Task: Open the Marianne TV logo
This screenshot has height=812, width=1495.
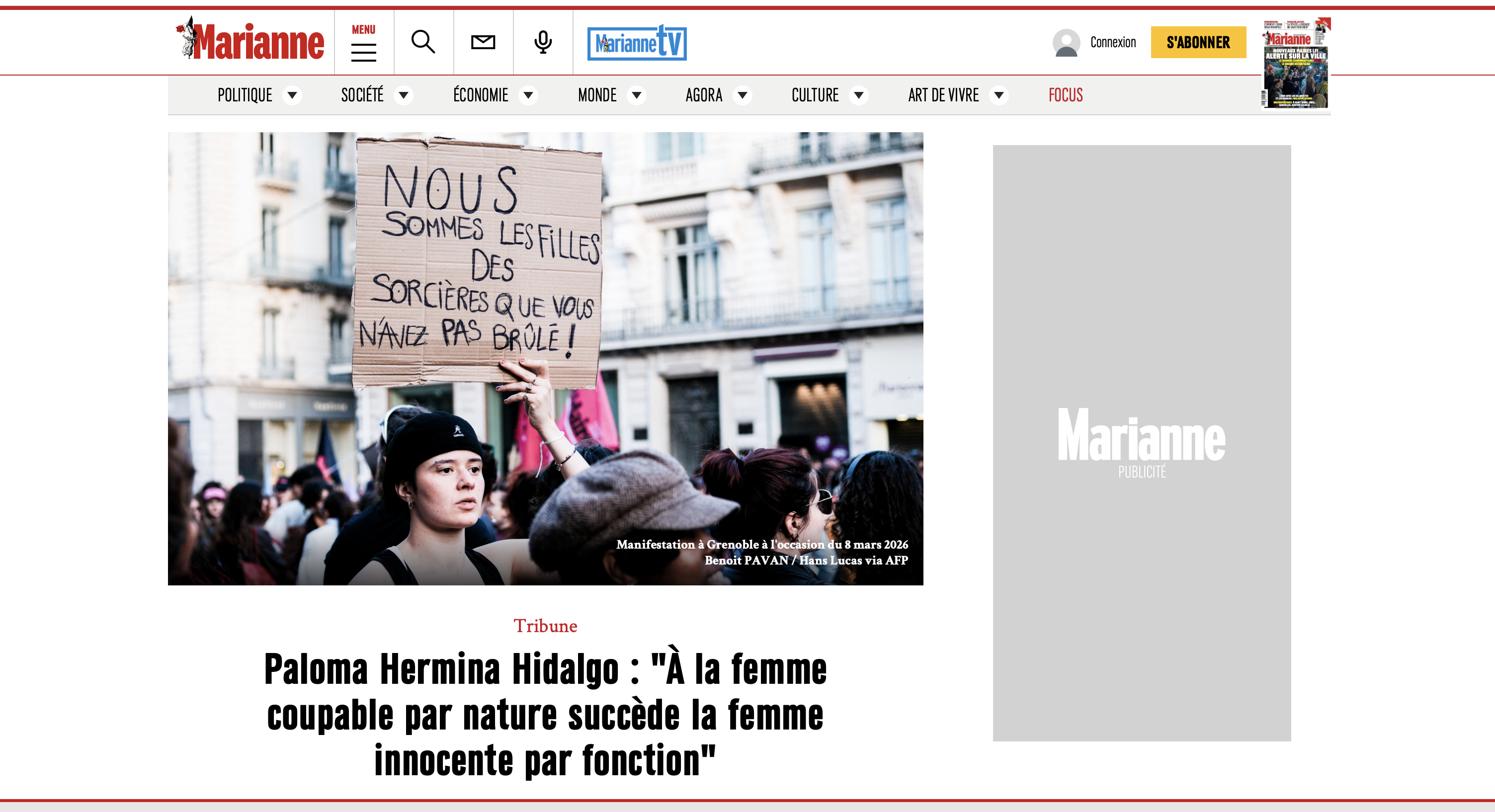Action: [x=637, y=43]
